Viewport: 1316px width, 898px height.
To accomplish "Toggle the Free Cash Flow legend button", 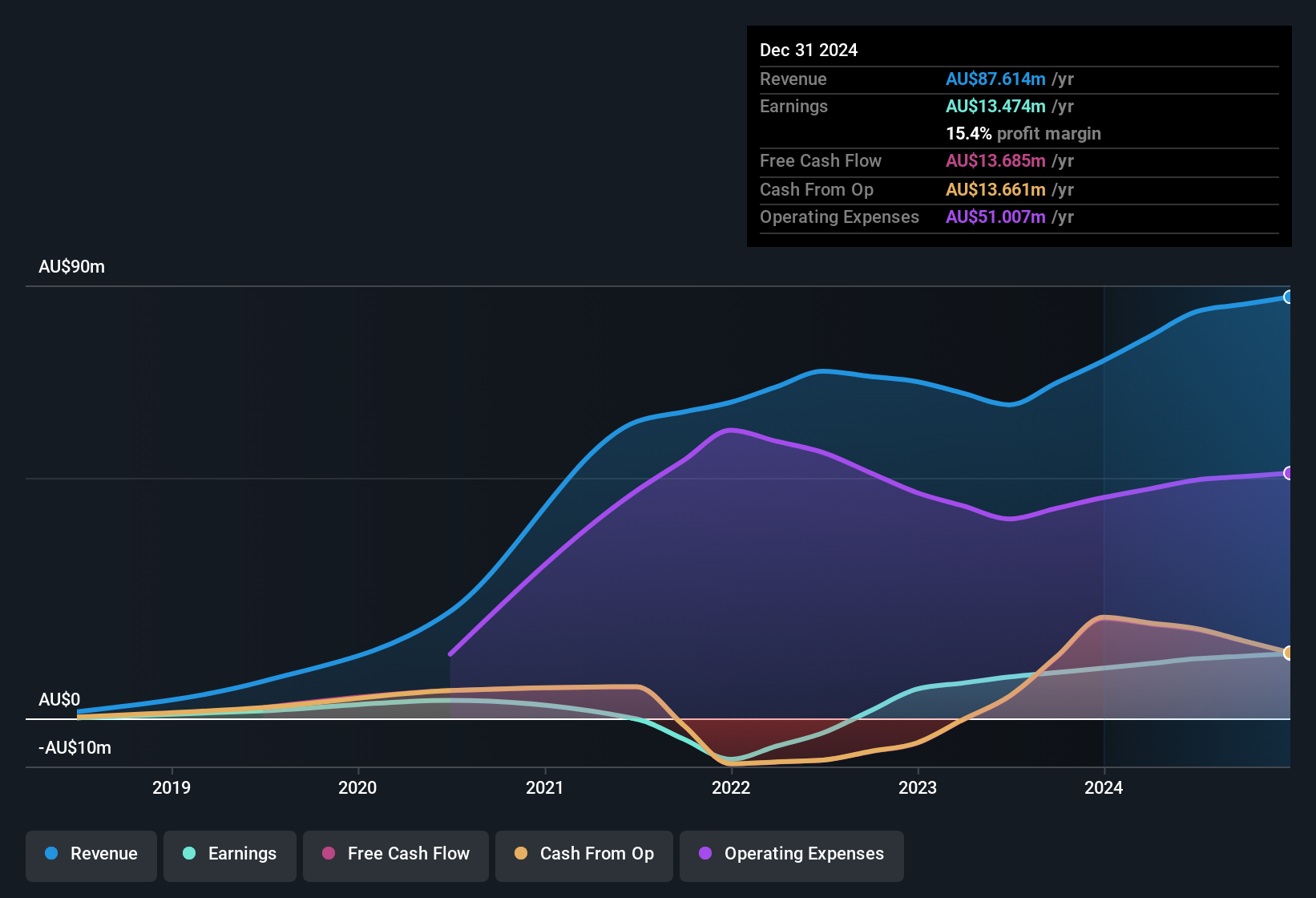I will [x=396, y=856].
